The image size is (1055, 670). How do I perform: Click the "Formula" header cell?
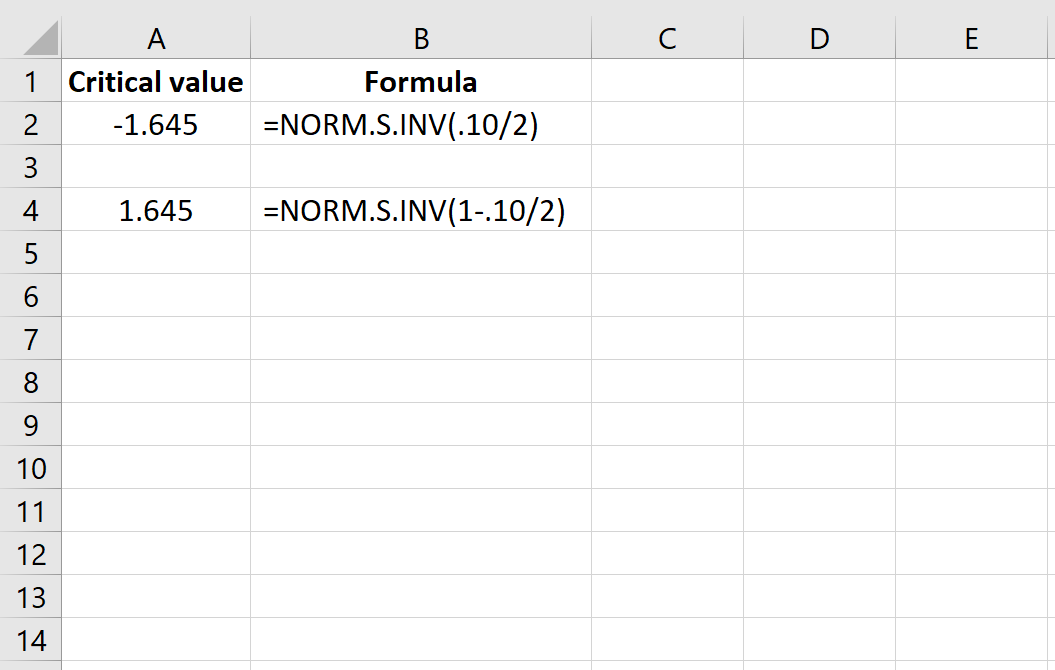421,82
